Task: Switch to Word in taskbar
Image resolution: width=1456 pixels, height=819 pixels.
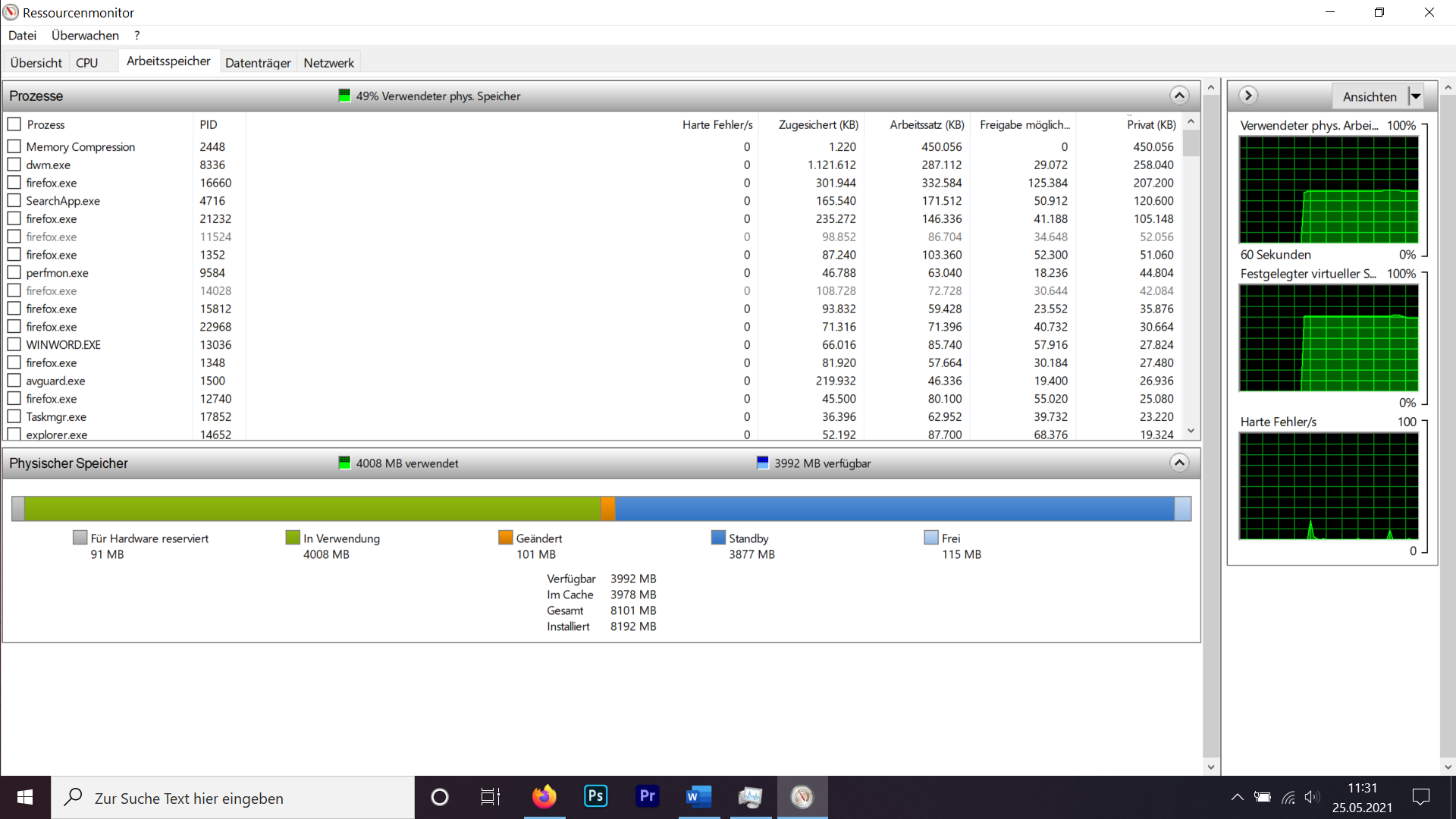Action: pos(698,797)
